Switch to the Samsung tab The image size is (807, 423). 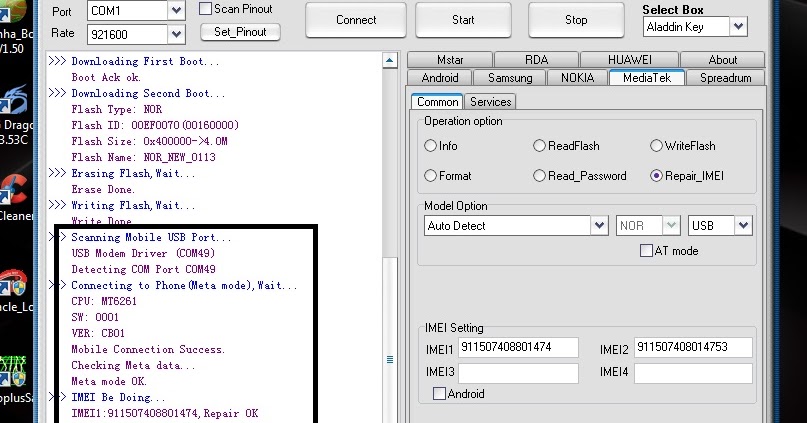click(x=510, y=78)
